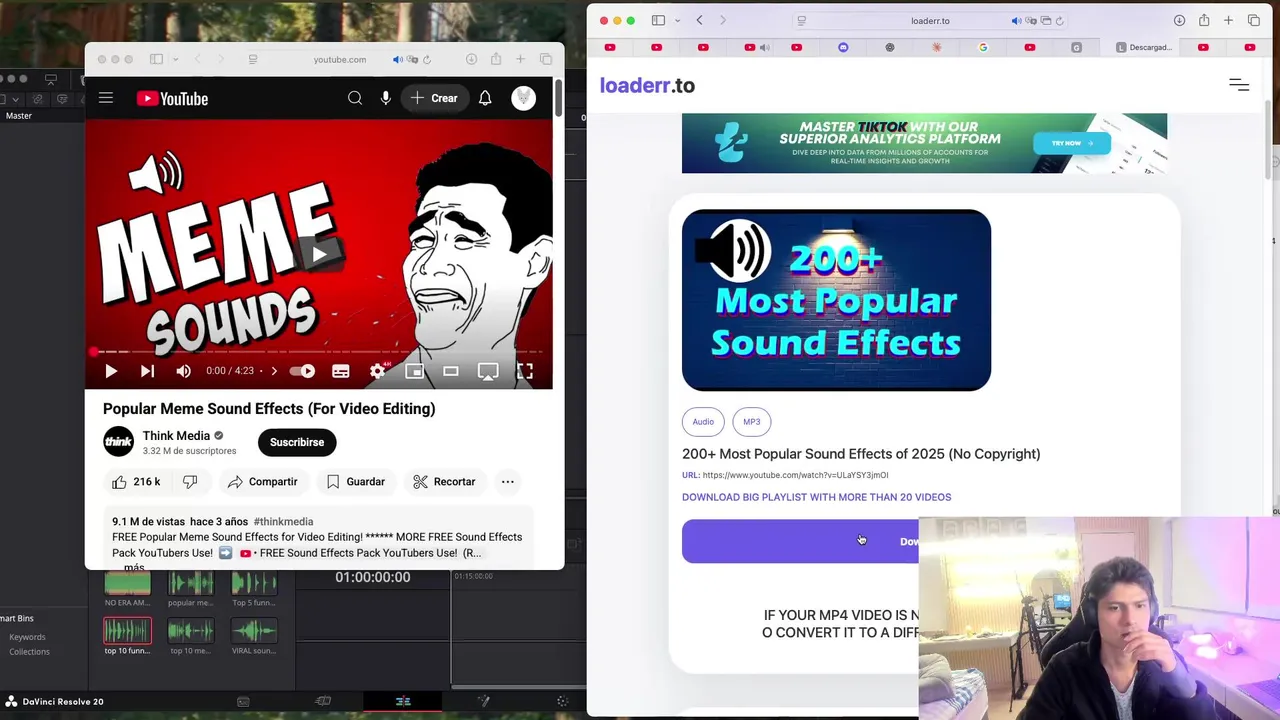Skip to next video in player
The width and height of the screenshot is (1280, 720).
click(x=147, y=371)
